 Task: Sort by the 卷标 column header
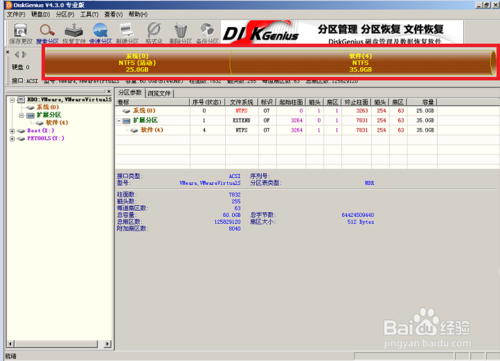click(152, 102)
